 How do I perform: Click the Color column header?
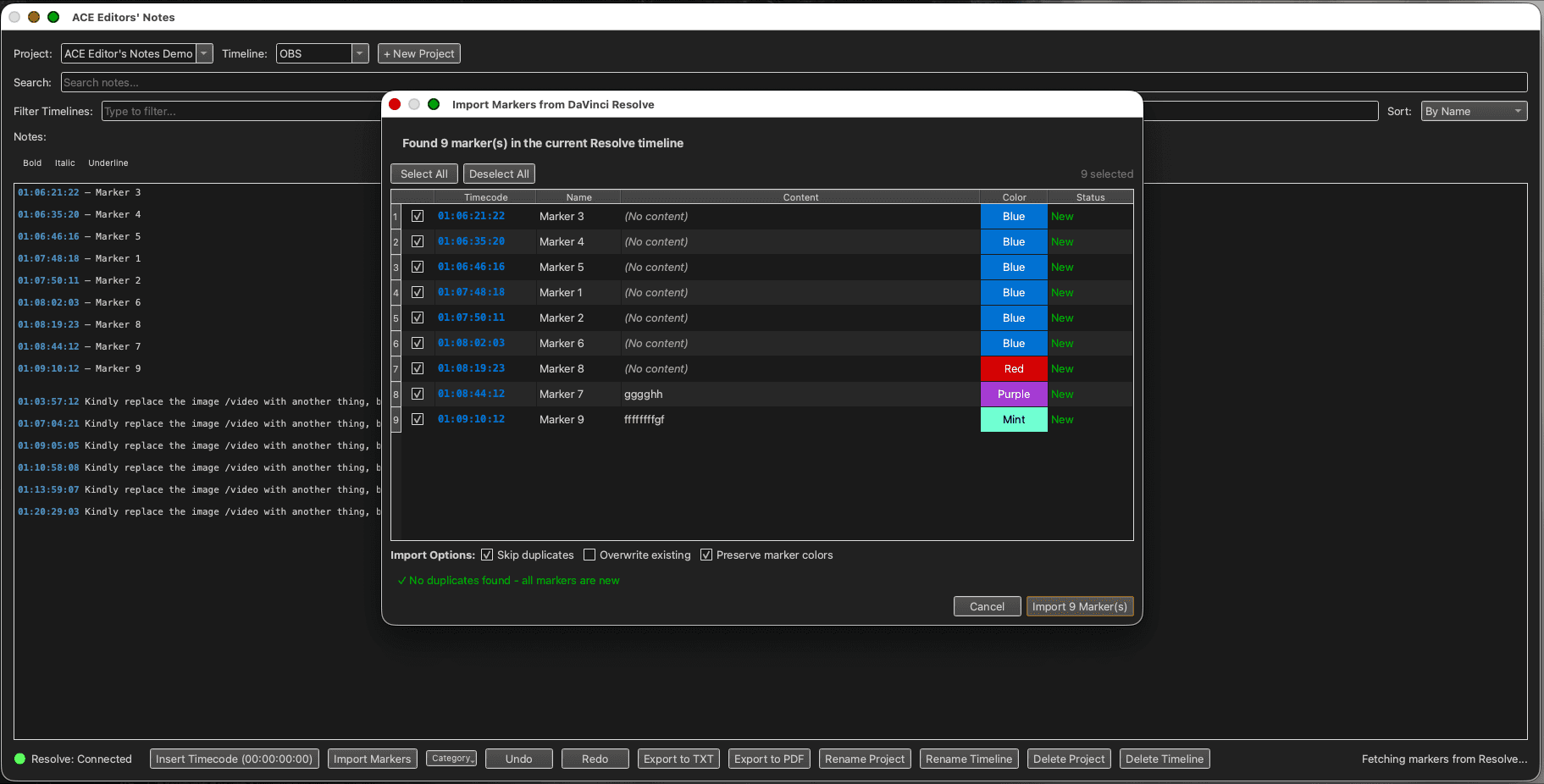[x=1014, y=197]
